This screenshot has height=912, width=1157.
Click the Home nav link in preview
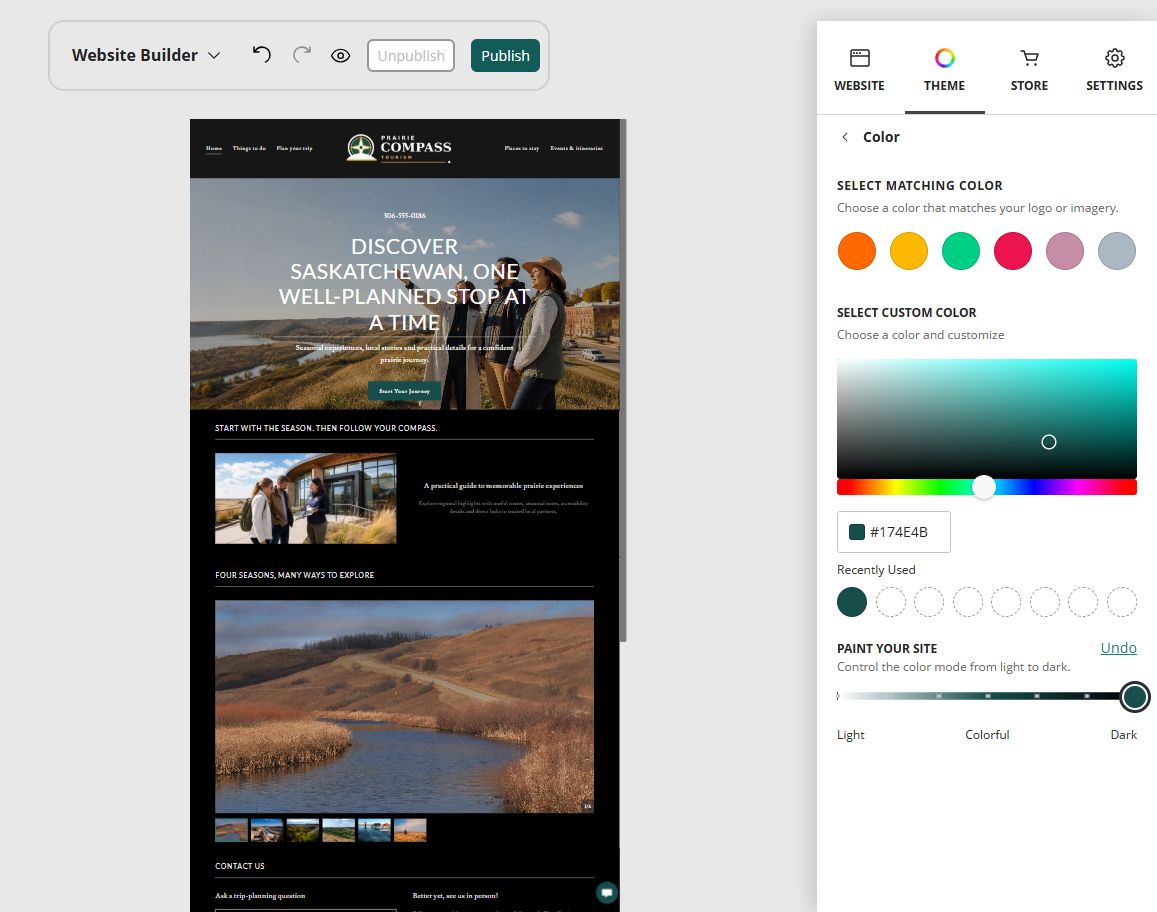tap(213, 148)
